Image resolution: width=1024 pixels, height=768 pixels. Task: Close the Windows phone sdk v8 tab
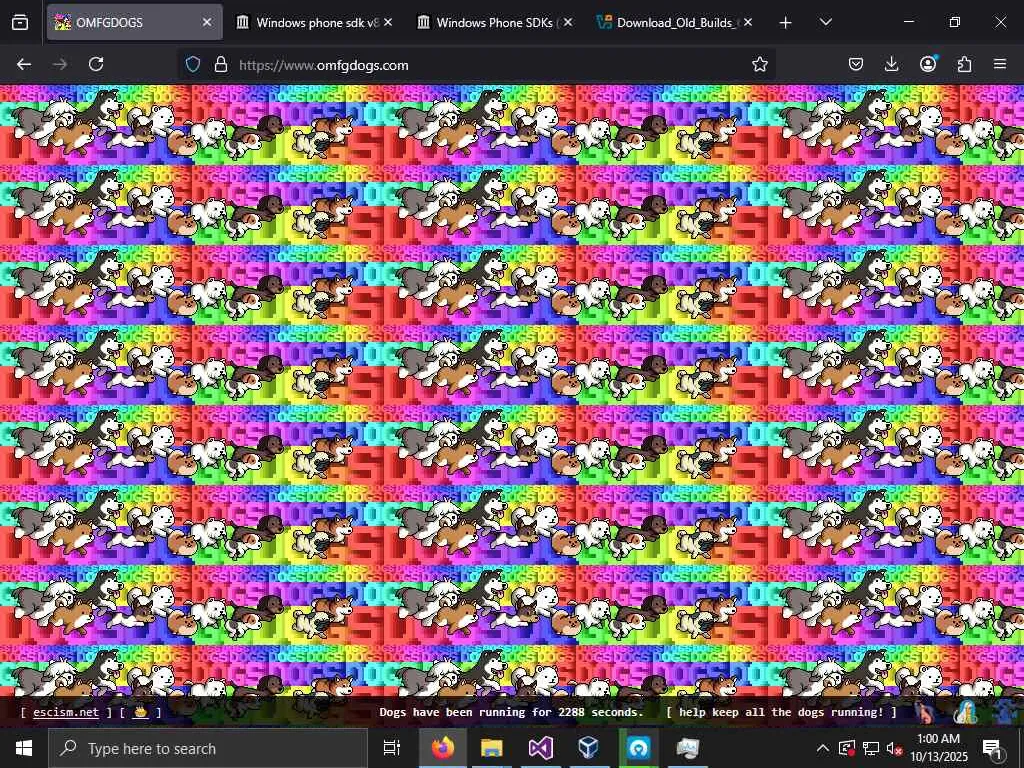pos(388,22)
